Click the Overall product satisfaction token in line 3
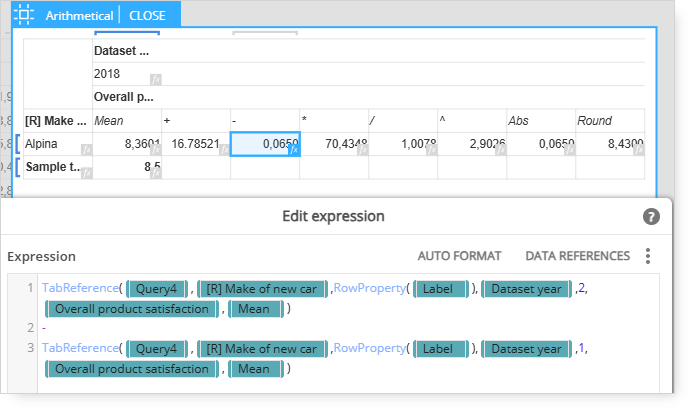690x409 pixels. [x=132, y=369]
